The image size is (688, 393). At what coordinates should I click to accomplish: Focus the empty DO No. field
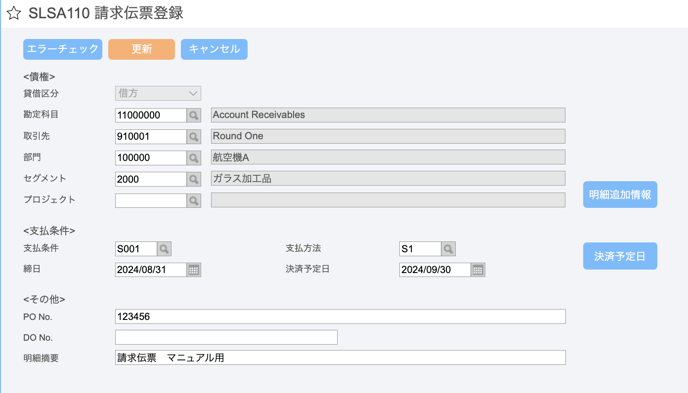(226, 337)
